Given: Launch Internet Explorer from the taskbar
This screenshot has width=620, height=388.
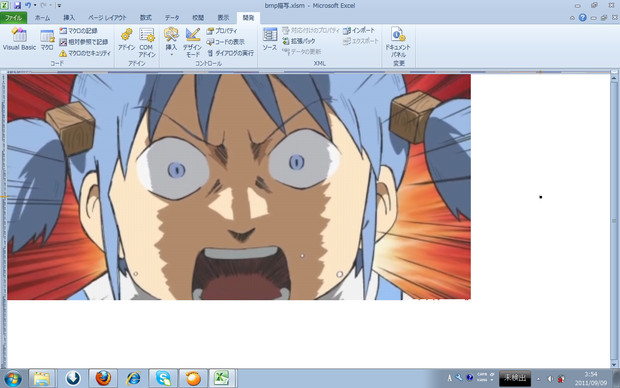Looking at the screenshot, I should pos(133,379).
